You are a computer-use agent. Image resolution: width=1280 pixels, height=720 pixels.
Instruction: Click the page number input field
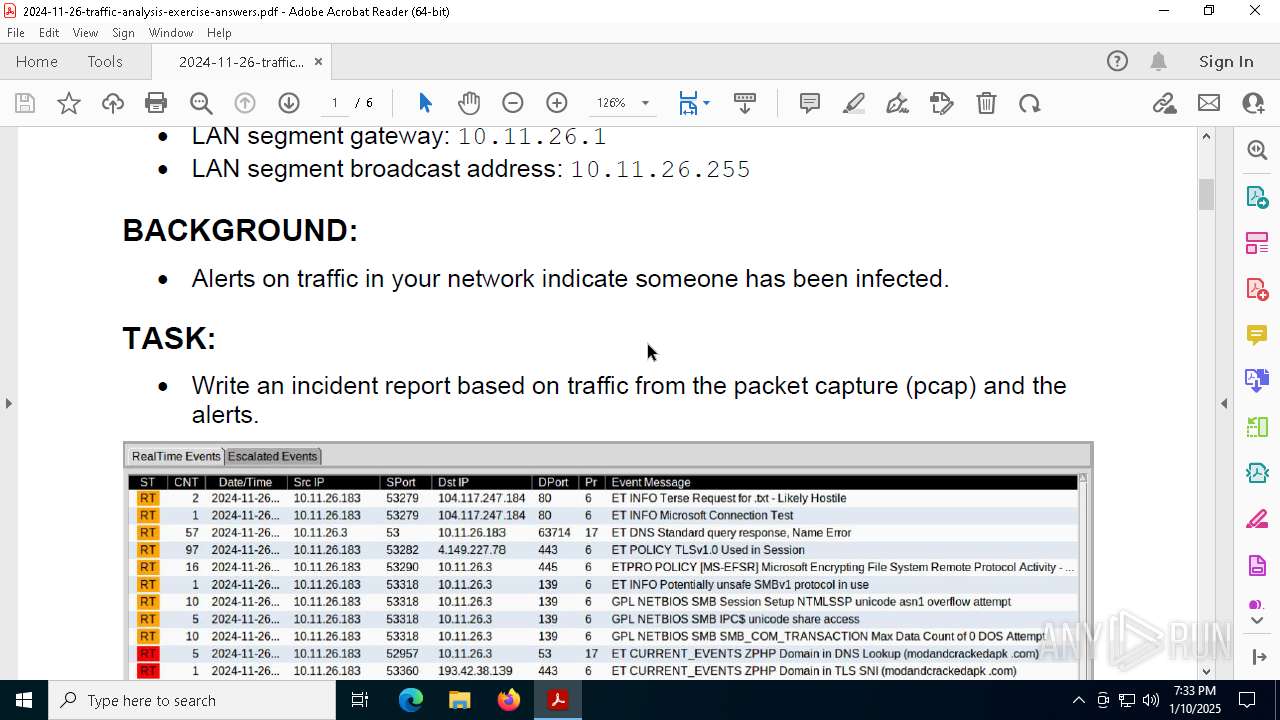(x=334, y=103)
